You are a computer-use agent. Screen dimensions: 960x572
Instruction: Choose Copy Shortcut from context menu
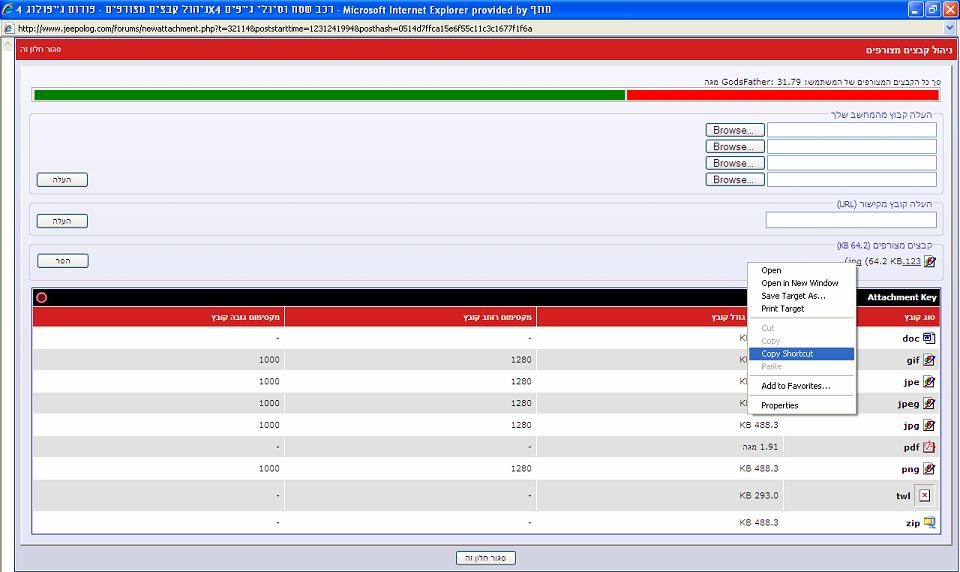(x=787, y=354)
